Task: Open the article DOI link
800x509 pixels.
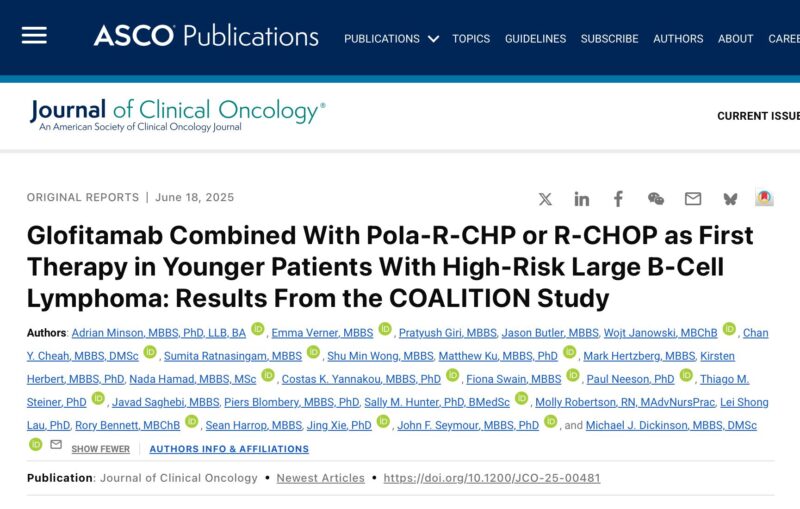Action: 492,478
